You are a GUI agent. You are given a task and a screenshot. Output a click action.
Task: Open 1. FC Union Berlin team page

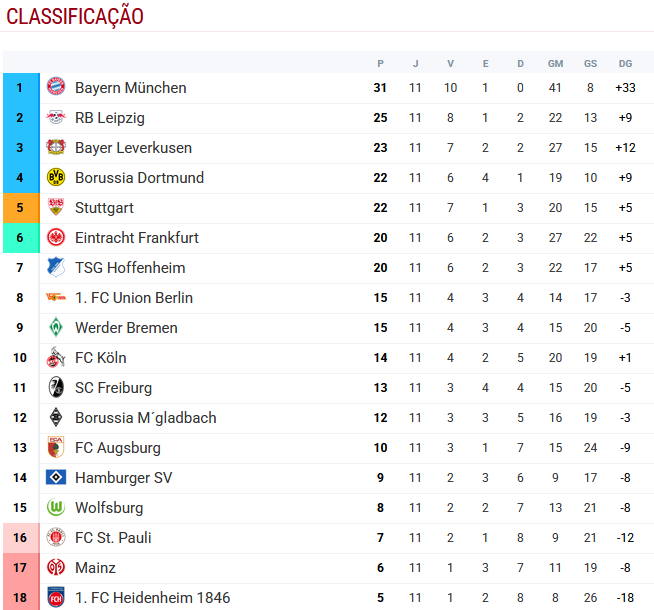[x=134, y=298]
